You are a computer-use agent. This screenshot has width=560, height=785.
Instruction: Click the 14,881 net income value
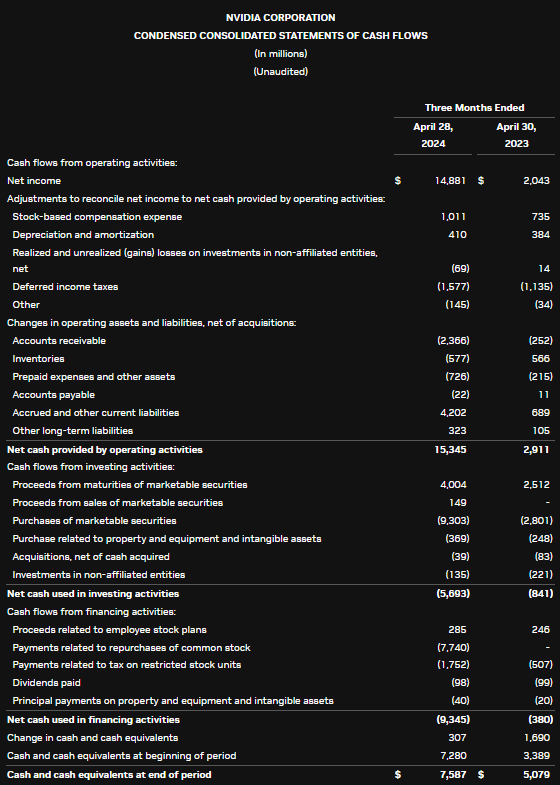(x=450, y=181)
